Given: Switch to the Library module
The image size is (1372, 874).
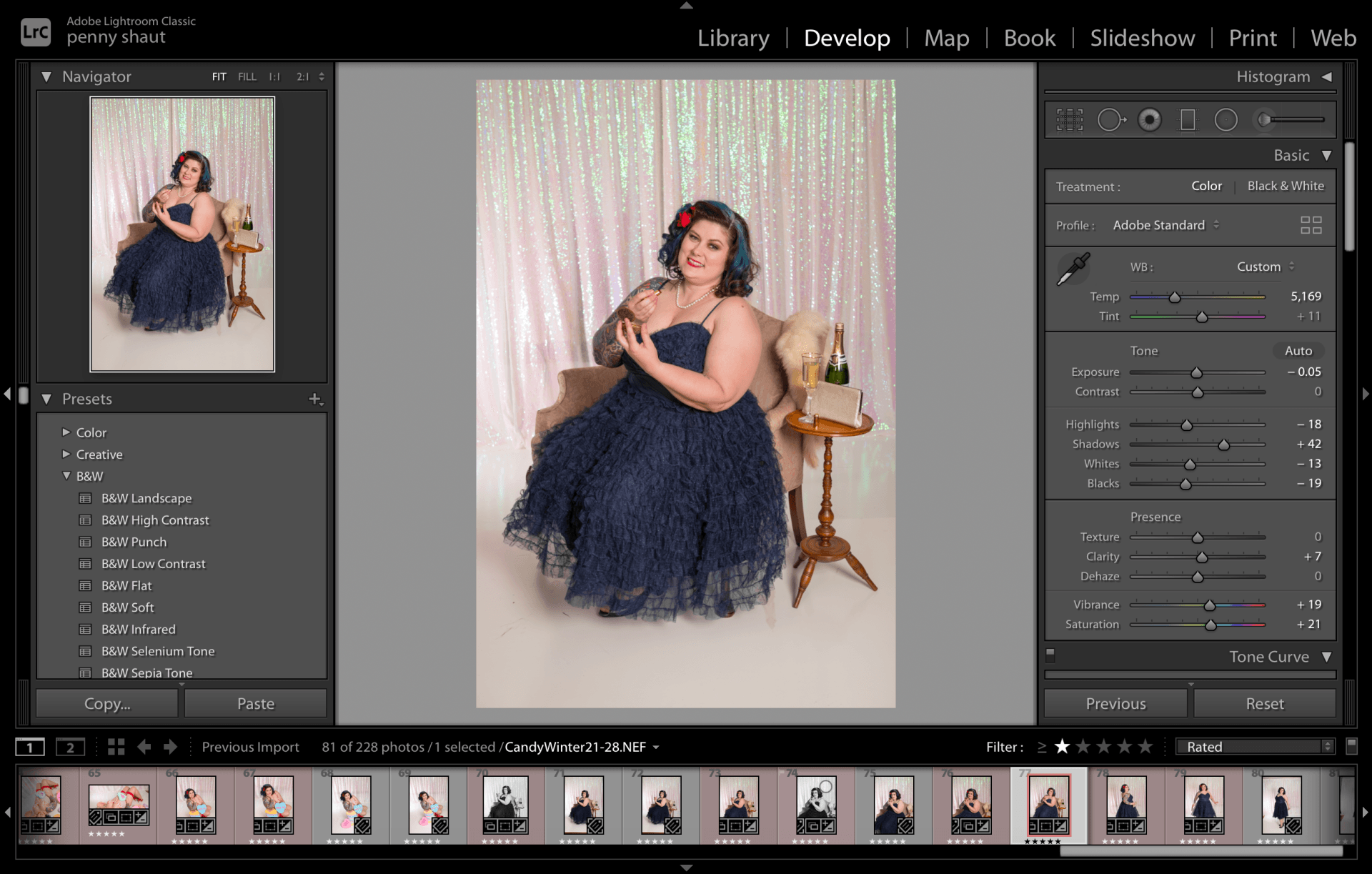Looking at the screenshot, I should tap(733, 38).
